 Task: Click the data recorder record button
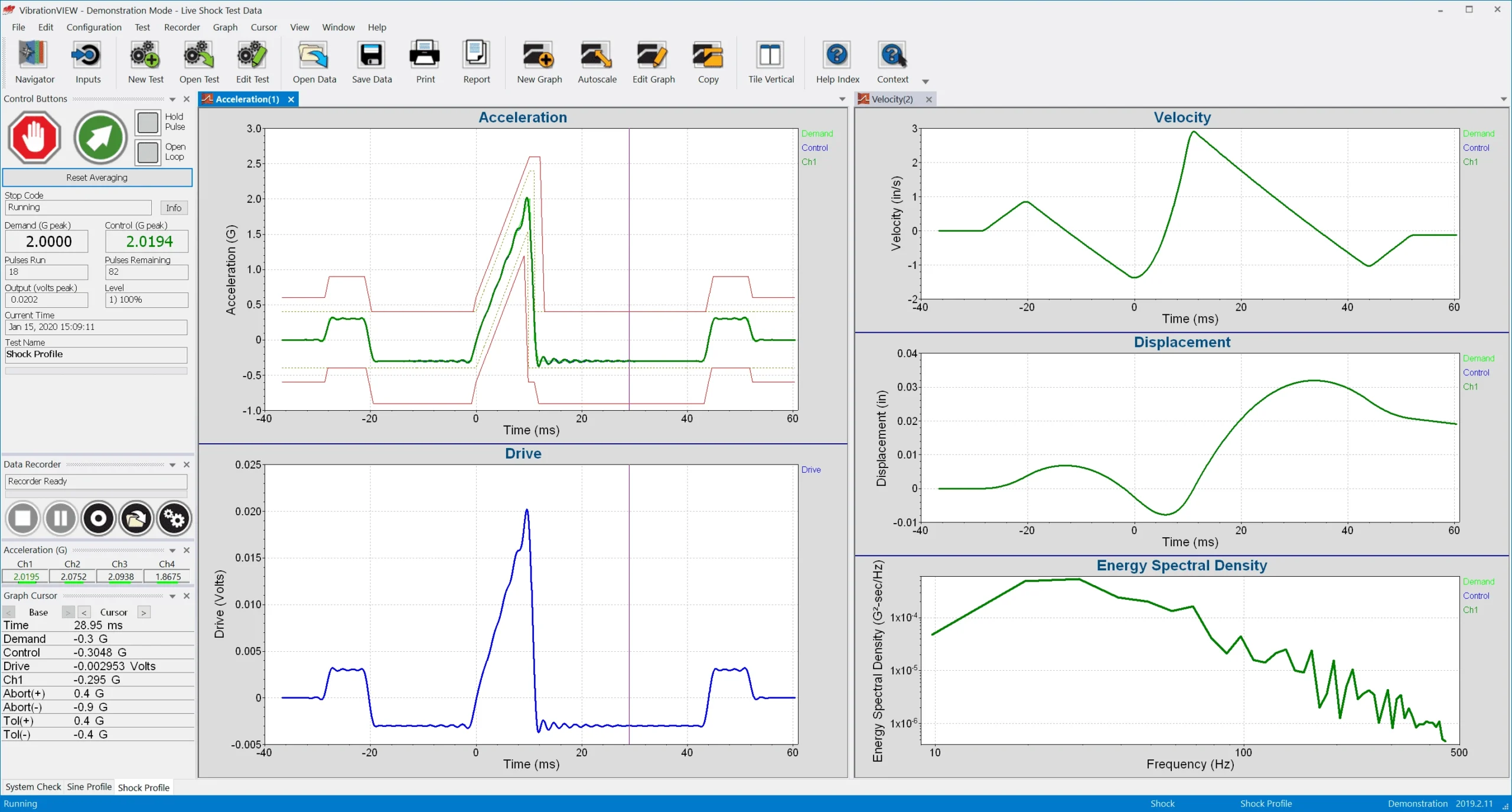tap(99, 518)
